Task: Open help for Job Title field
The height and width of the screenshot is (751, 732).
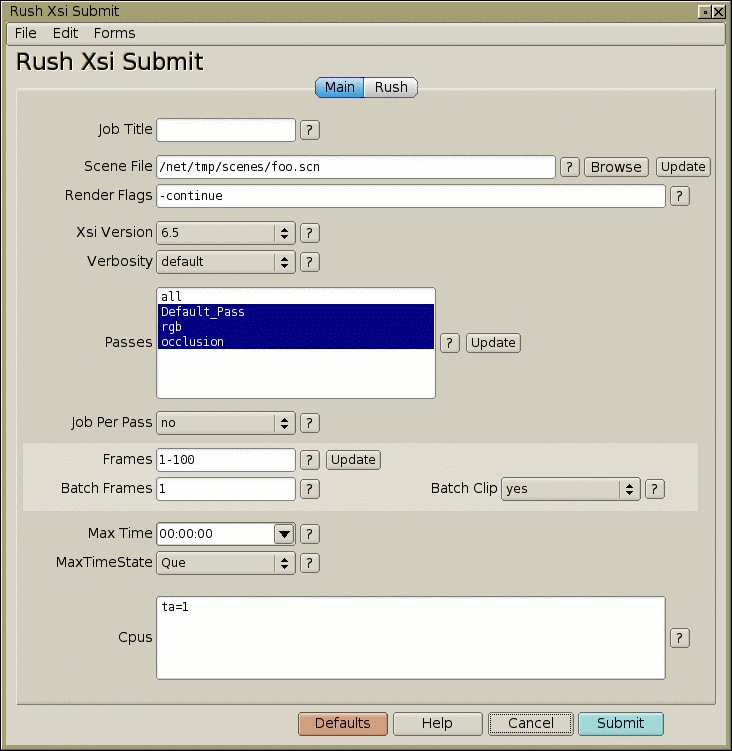Action: (309, 130)
